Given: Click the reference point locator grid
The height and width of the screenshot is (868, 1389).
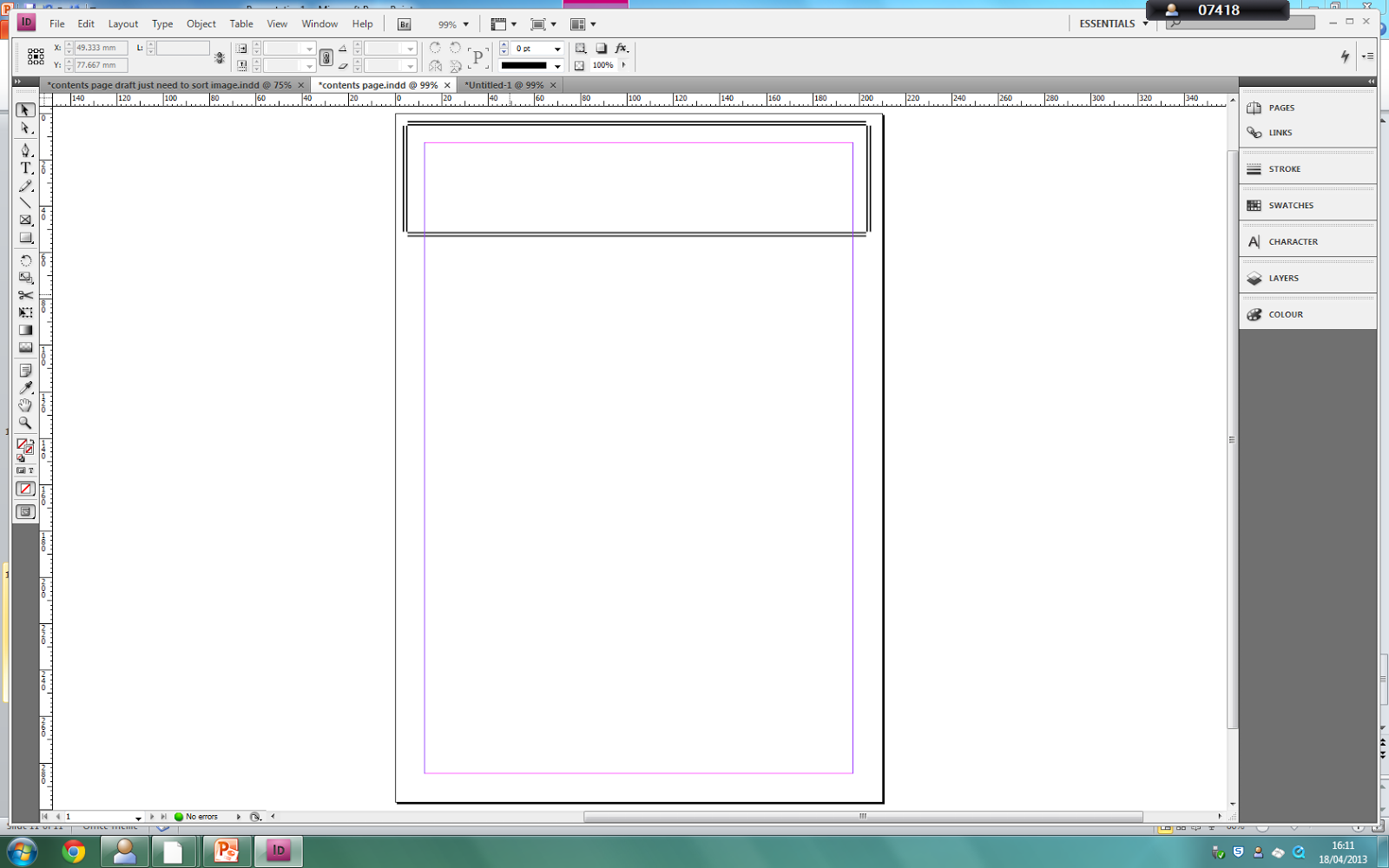Looking at the screenshot, I should click(36, 56).
